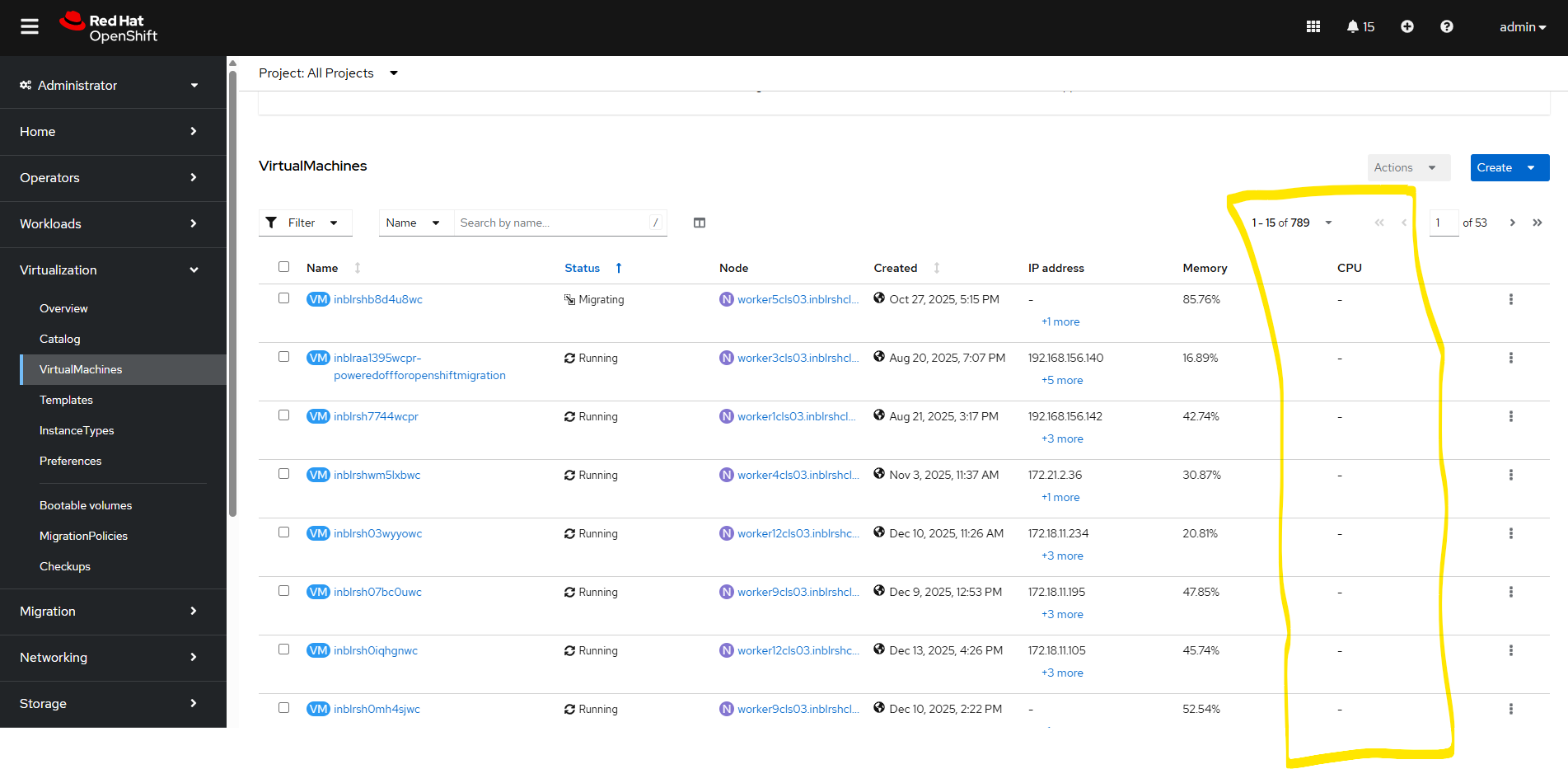Image resolution: width=1568 pixels, height=769 pixels.
Task: Open the application launcher grid
Action: point(1313,27)
